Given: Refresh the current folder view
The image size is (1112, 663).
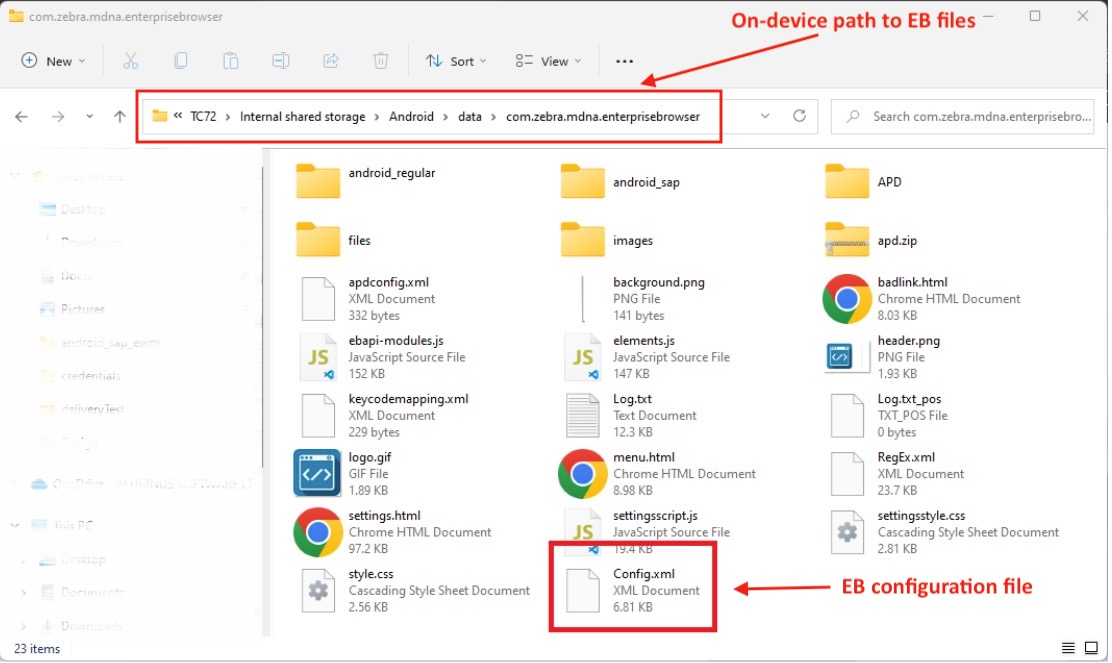Looking at the screenshot, I should click(x=799, y=116).
